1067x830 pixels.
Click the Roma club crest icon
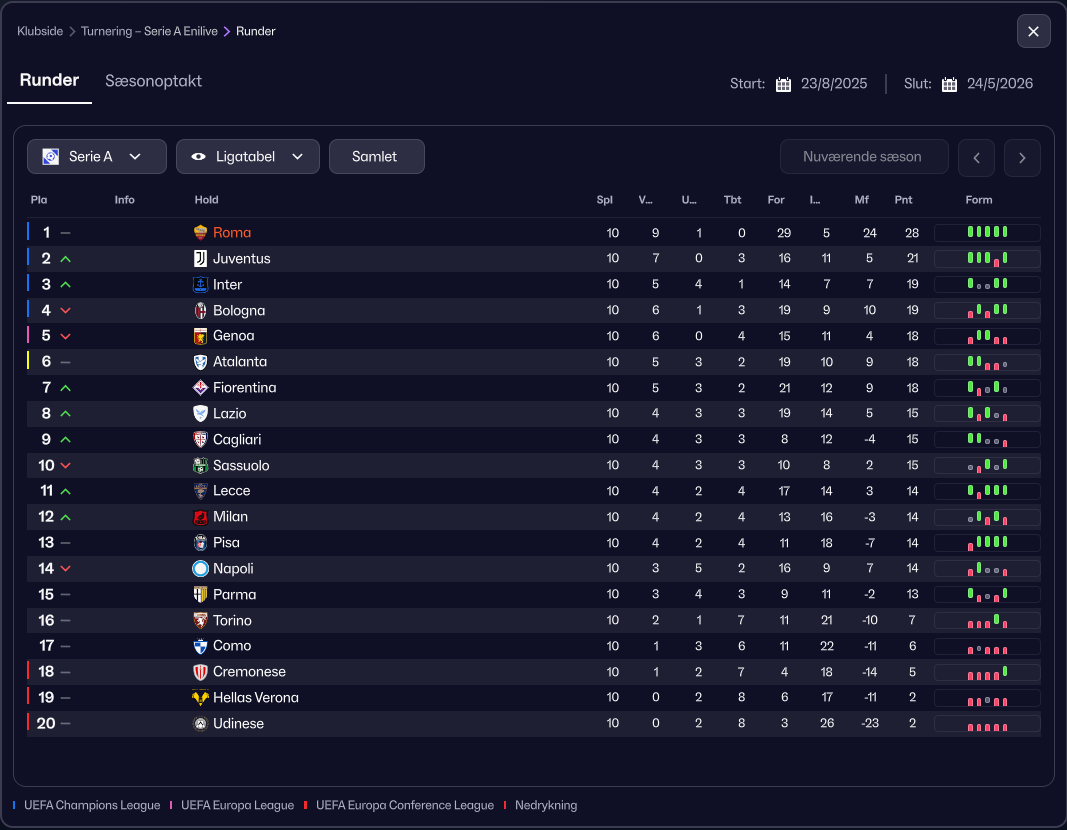(x=200, y=233)
